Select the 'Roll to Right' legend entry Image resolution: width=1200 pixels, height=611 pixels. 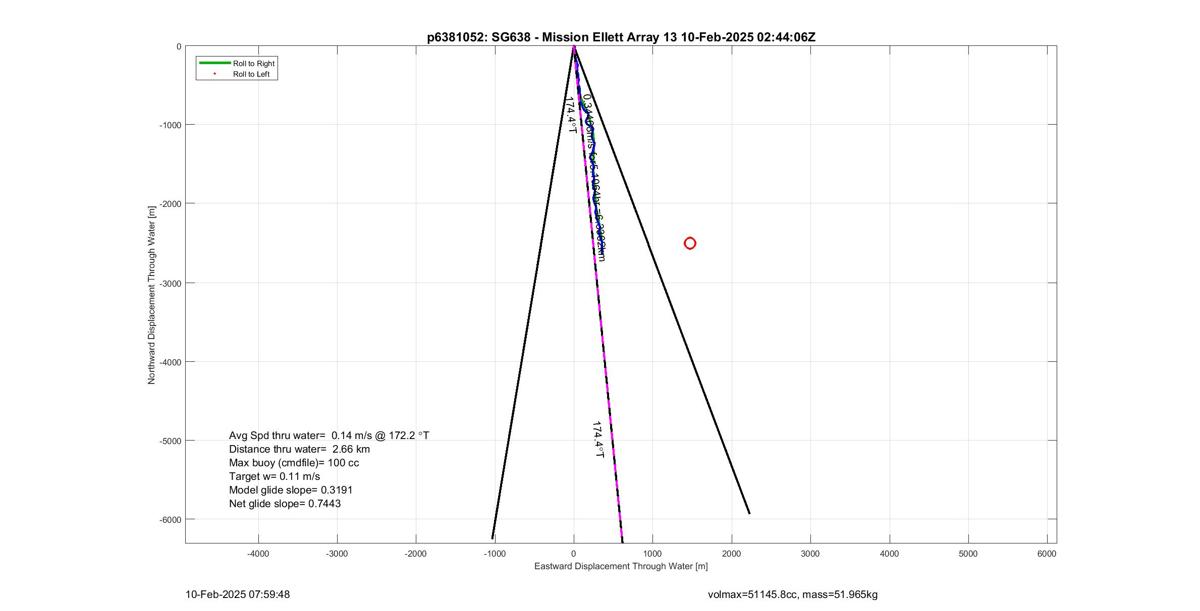pos(235,63)
